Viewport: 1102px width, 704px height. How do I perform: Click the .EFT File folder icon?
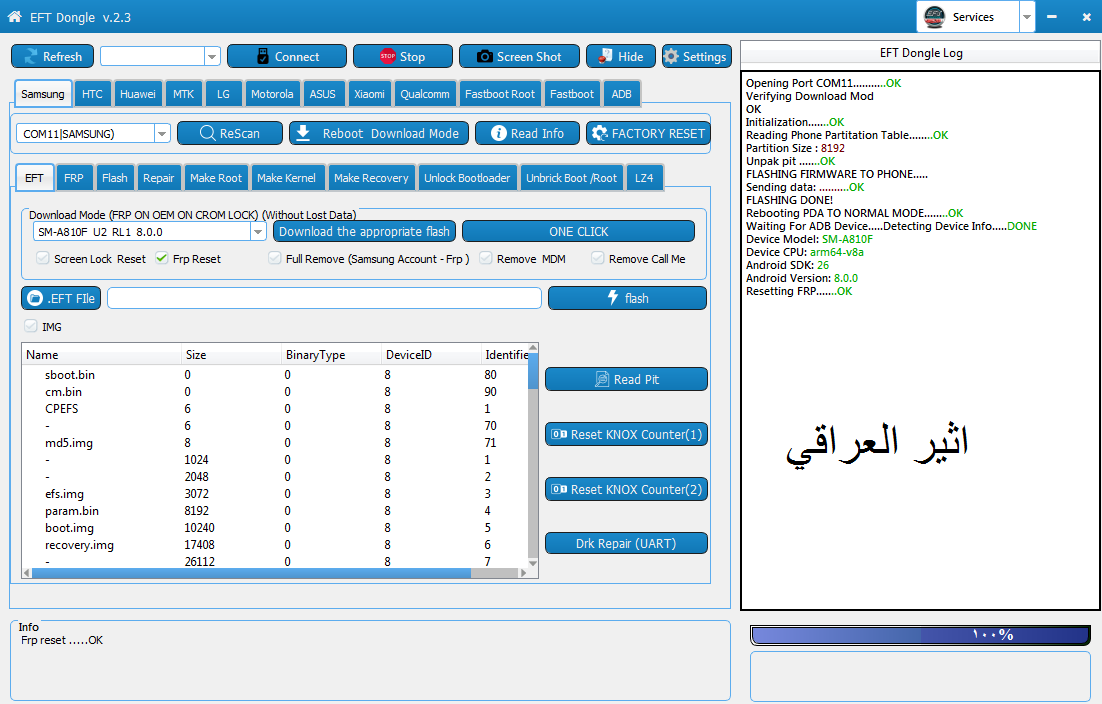pyautogui.click(x=34, y=298)
